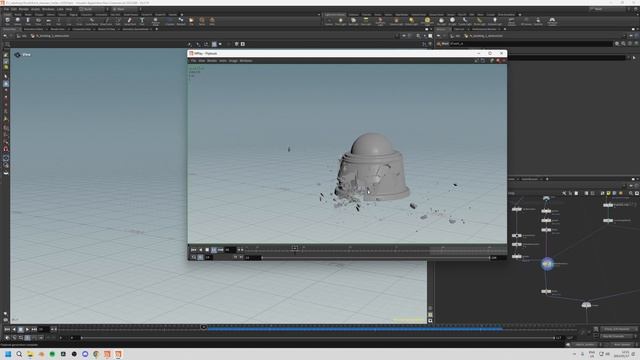Open Houdini Render menu
The height and width of the screenshot is (360, 640).
[x=24, y=9]
